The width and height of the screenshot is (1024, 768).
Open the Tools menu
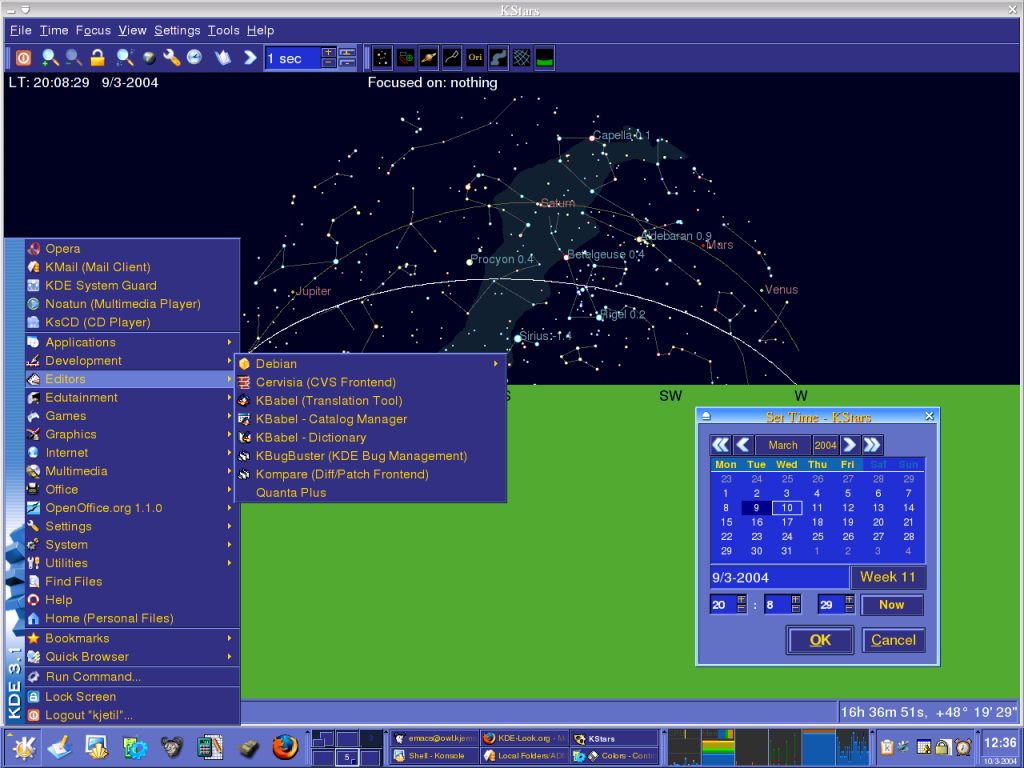tap(223, 30)
